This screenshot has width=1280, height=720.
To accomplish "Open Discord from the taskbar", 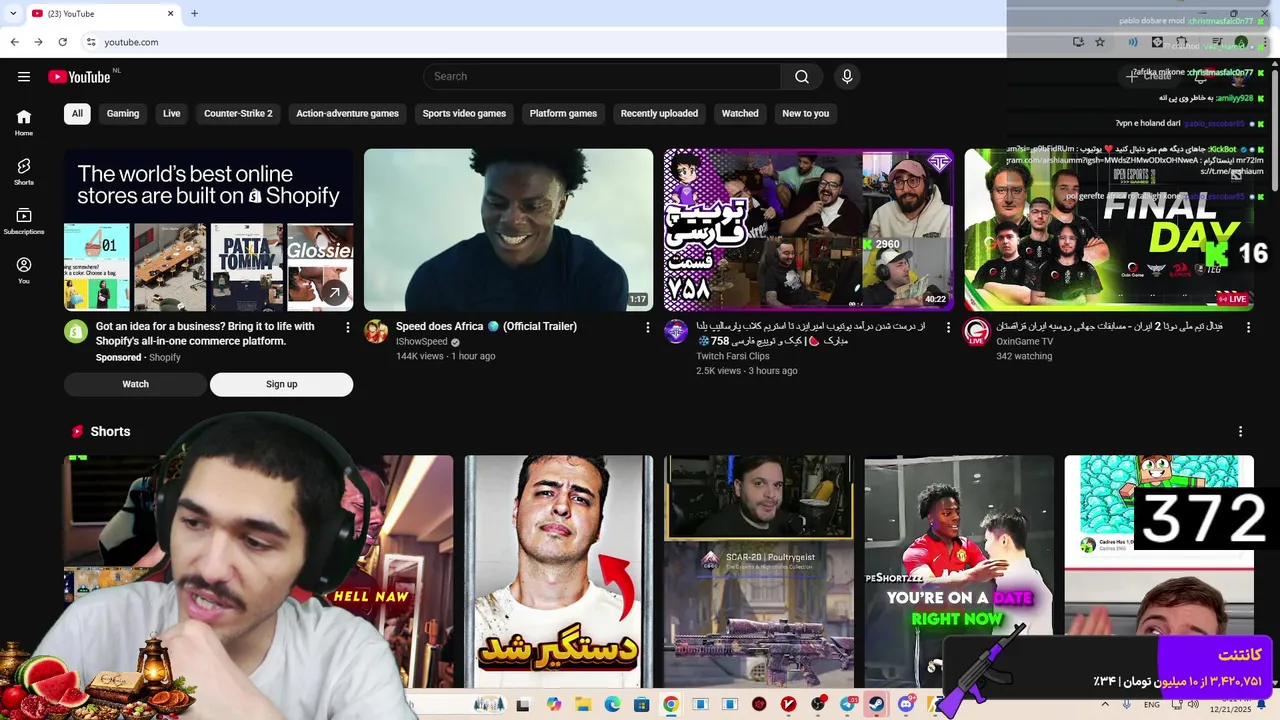I will [906, 704].
